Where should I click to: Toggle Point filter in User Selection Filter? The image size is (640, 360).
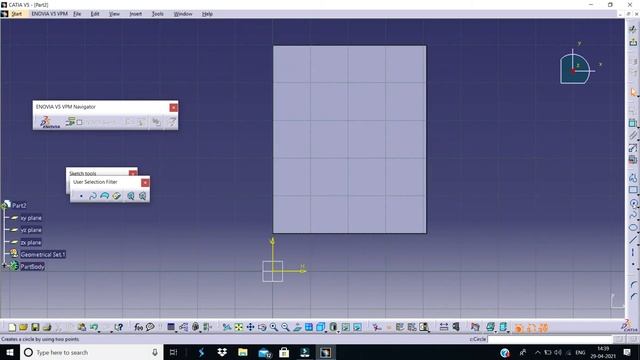pos(81,196)
